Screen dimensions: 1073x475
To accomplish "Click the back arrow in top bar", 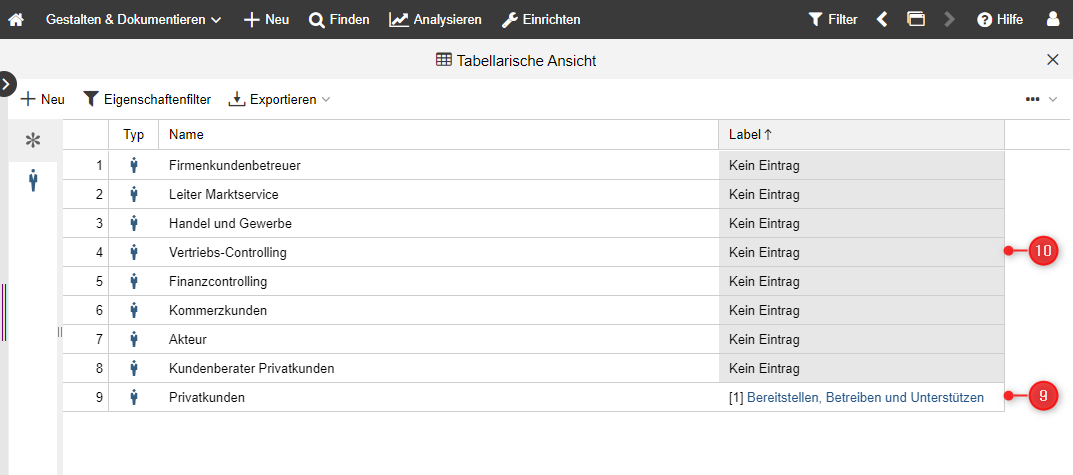I will (x=882, y=20).
